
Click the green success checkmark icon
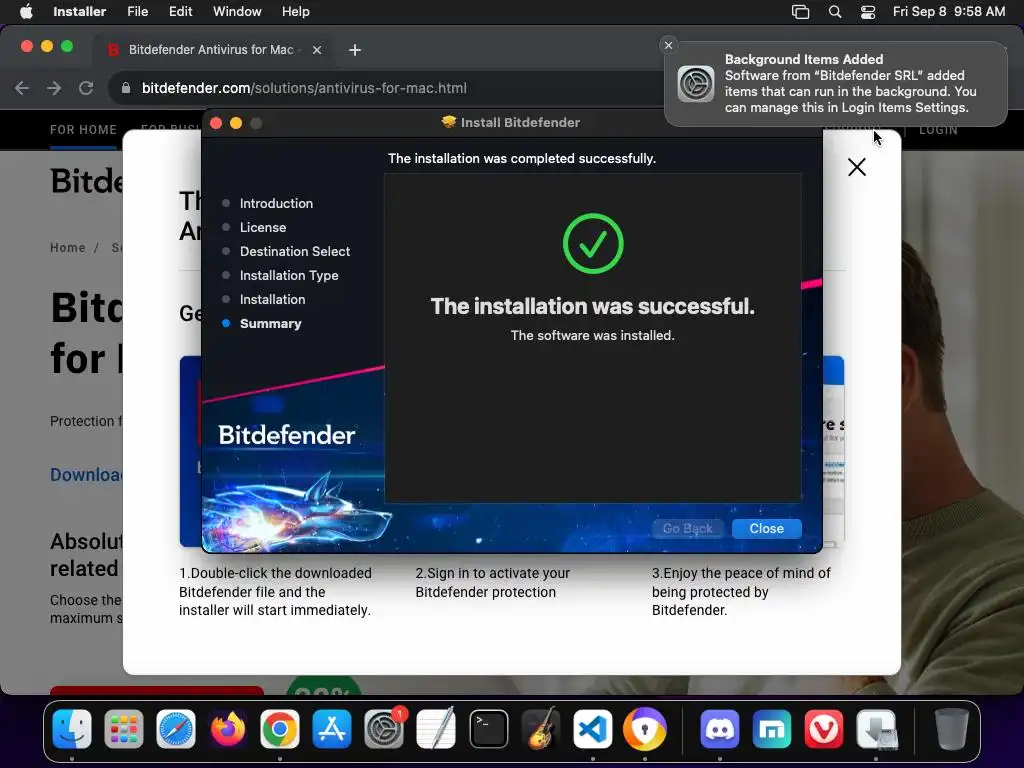[x=593, y=244]
